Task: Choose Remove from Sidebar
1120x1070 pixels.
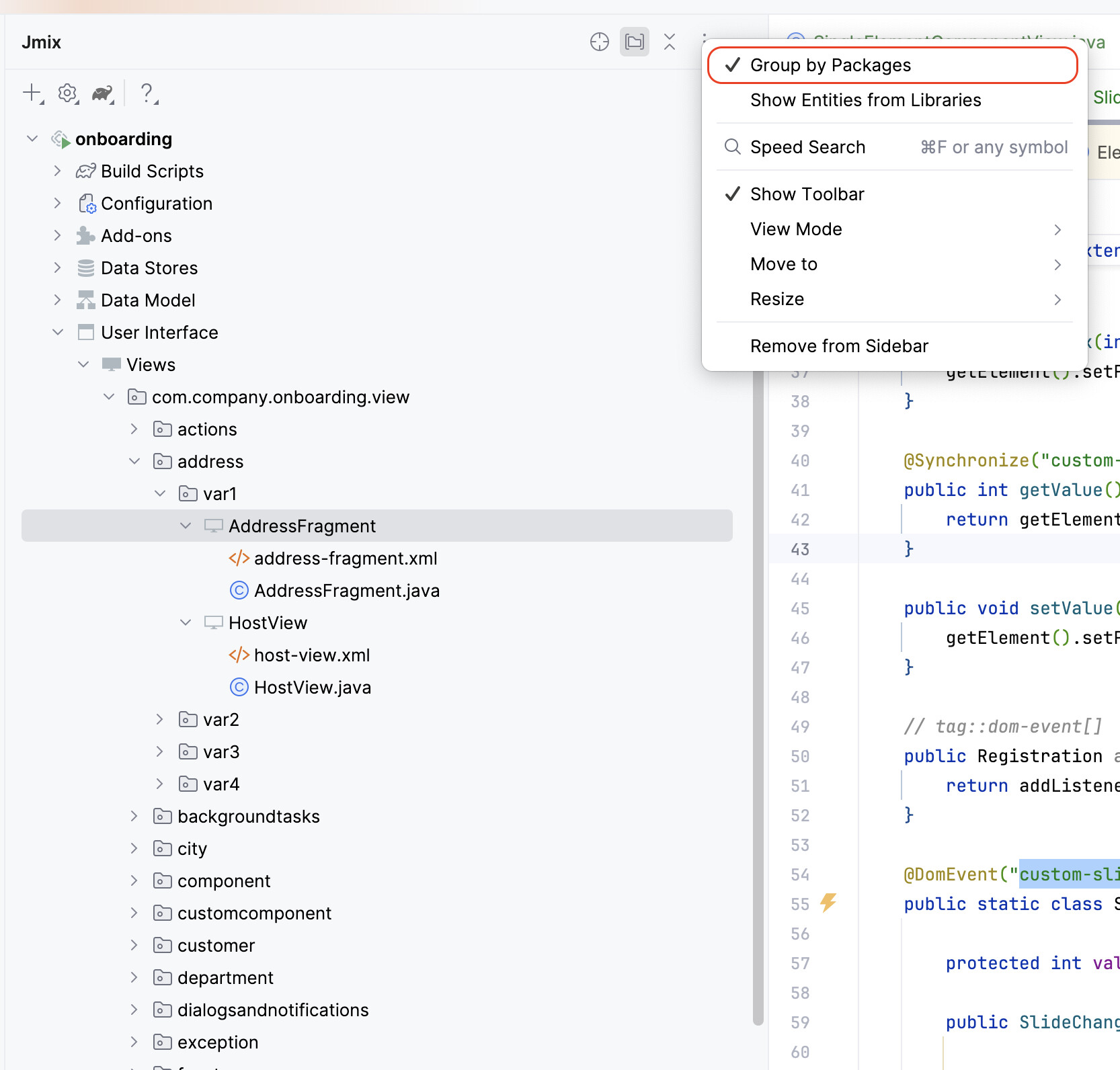Action: [894, 346]
